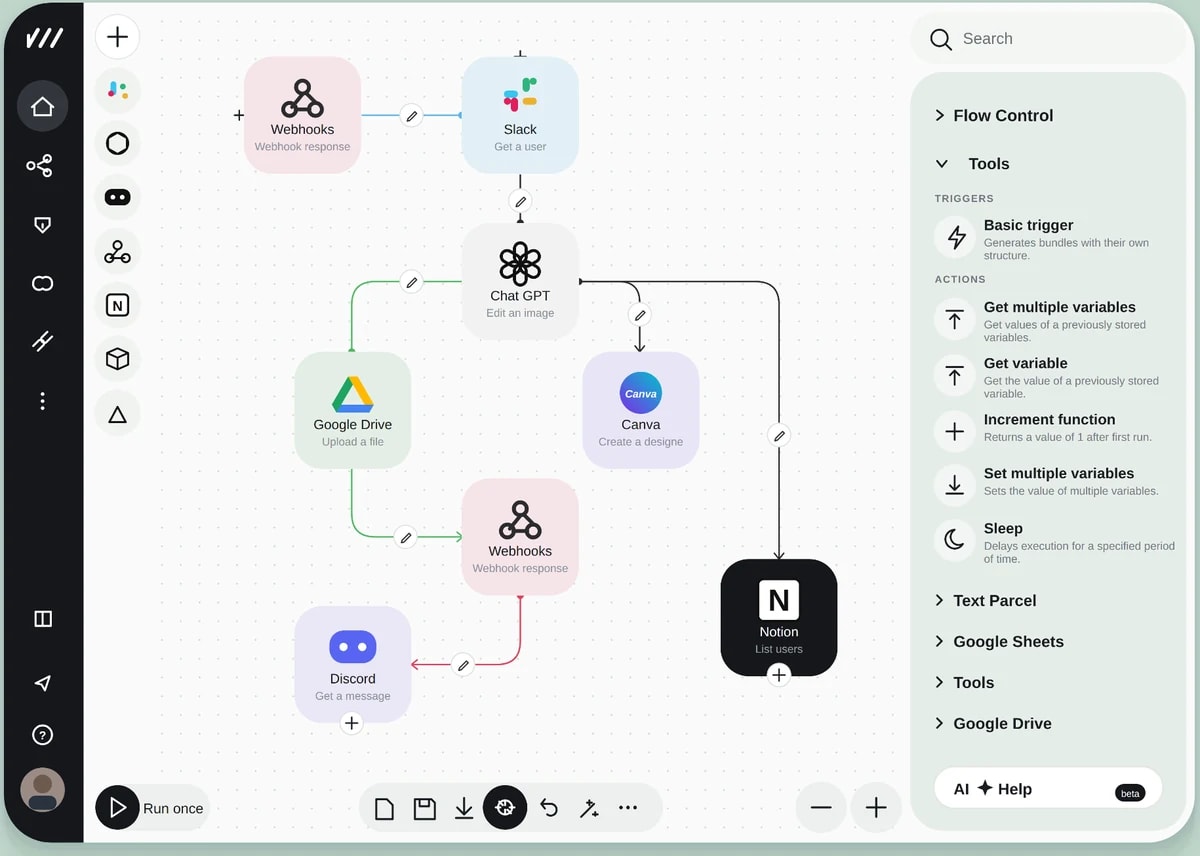
Task: Expand the Google Drive section
Action: point(993,724)
